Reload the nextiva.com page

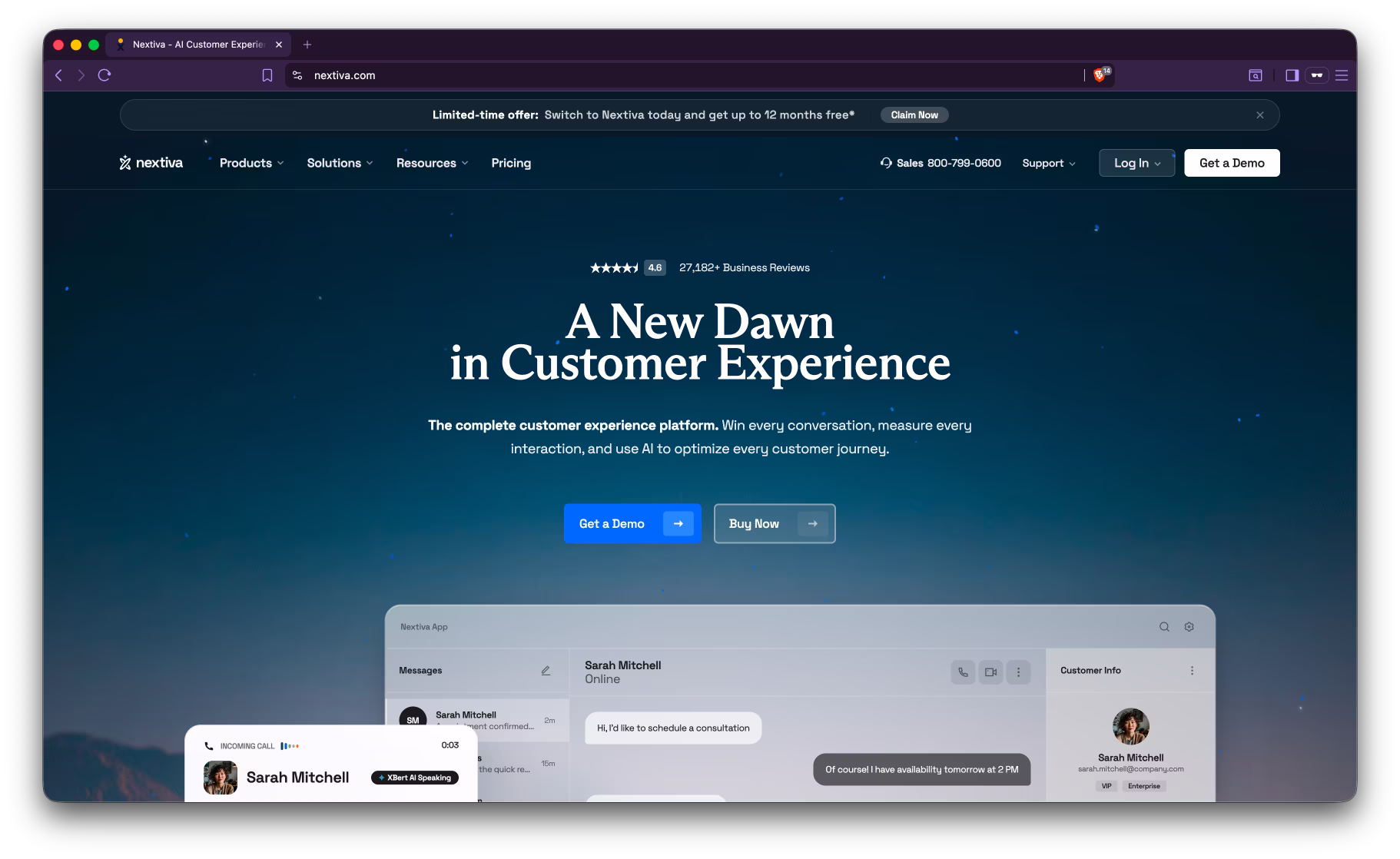(105, 75)
